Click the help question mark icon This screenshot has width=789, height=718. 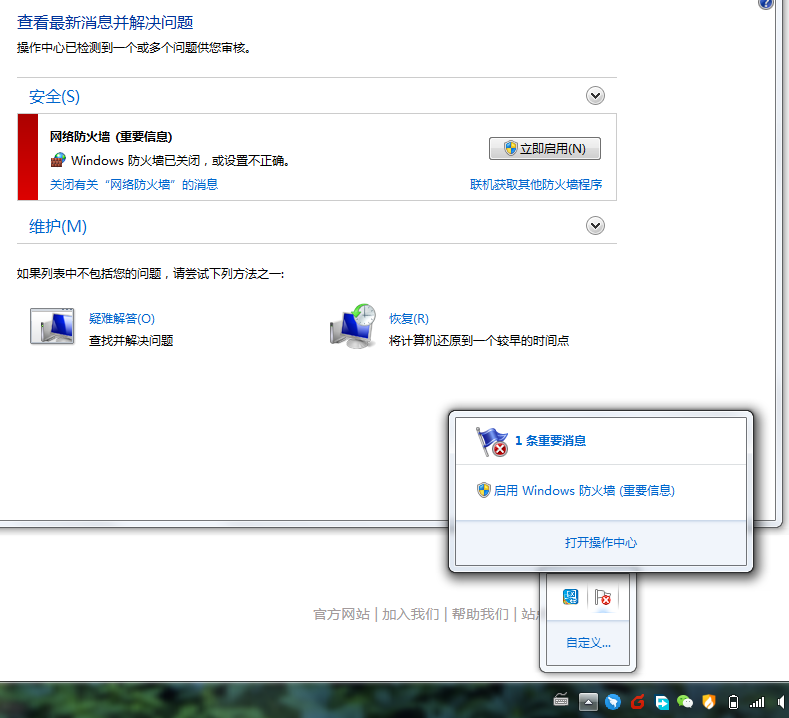coord(765,4)
